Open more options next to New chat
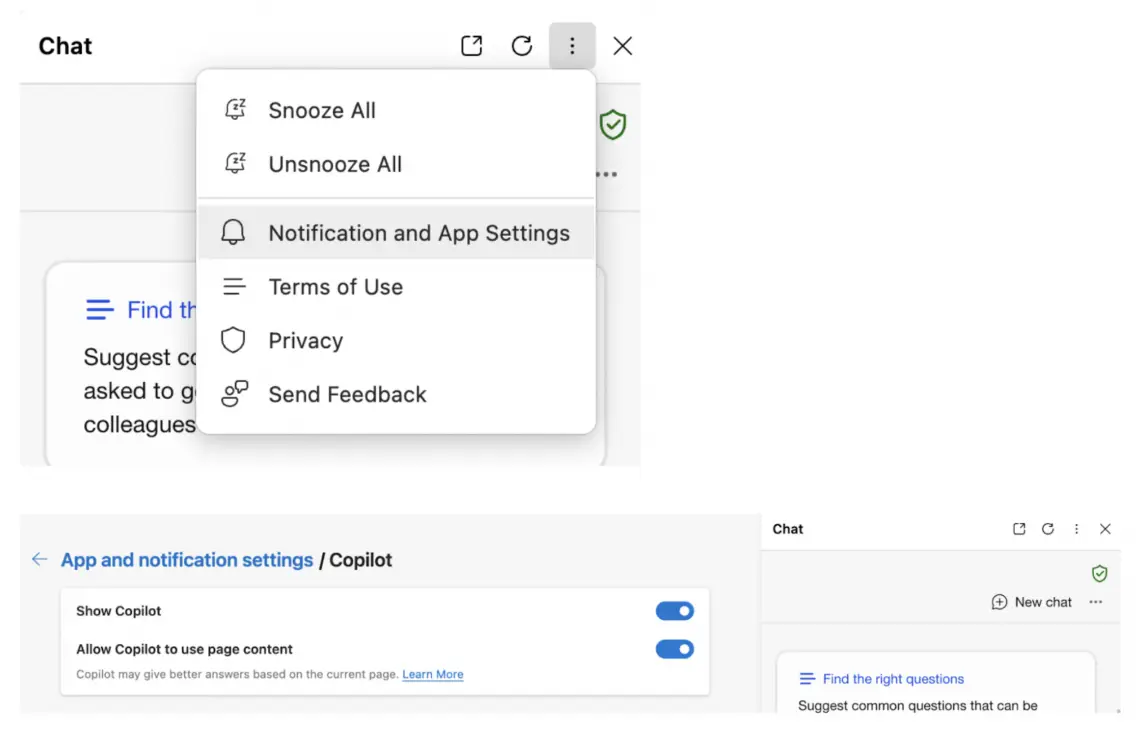 click(x=1095, y=602)
